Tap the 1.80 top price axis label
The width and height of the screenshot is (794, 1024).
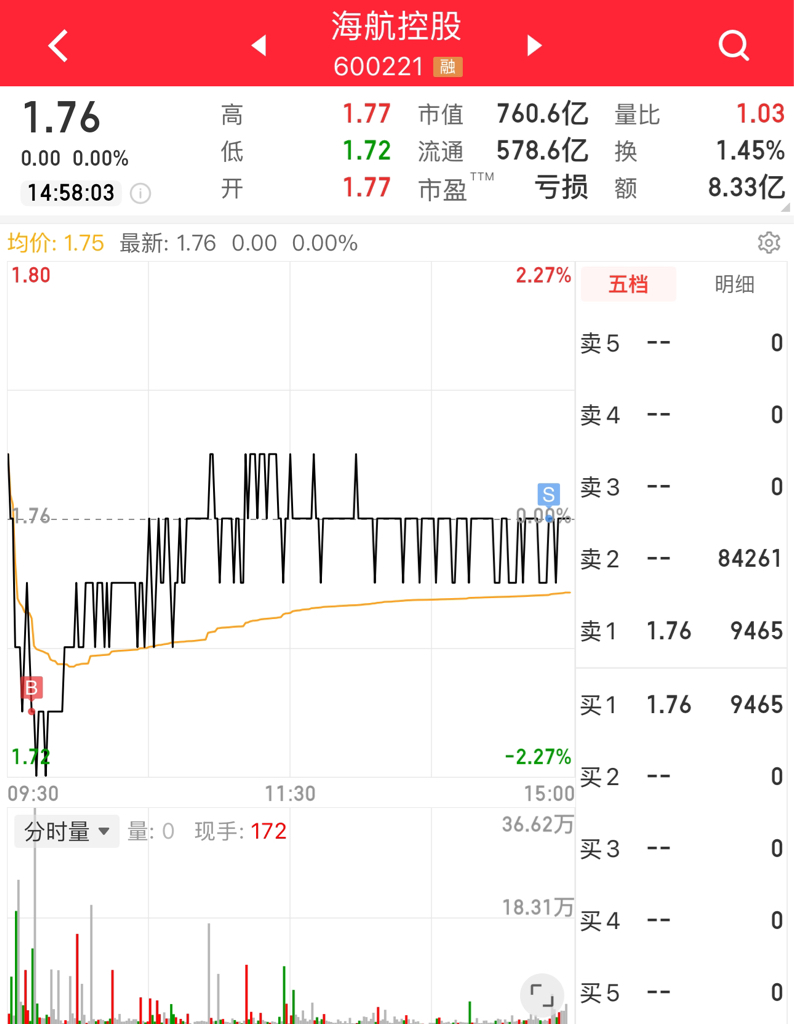[31, 275]
